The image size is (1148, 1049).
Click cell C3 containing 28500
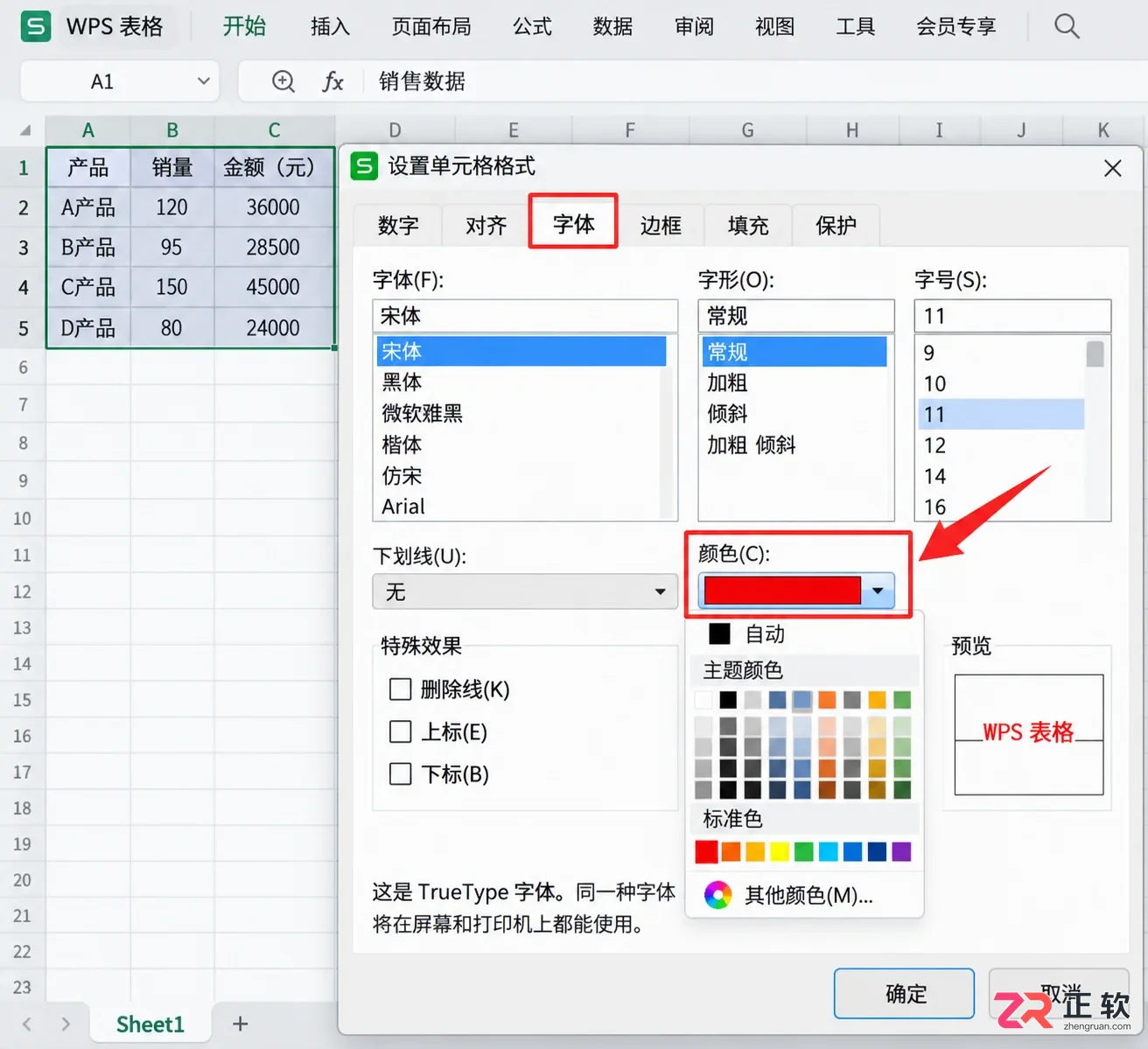(x=274, y=248)
